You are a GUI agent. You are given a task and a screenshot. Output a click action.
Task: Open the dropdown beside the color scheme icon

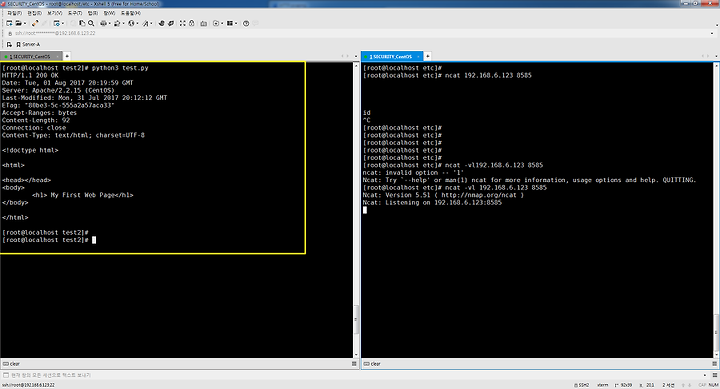pos(124,23)
